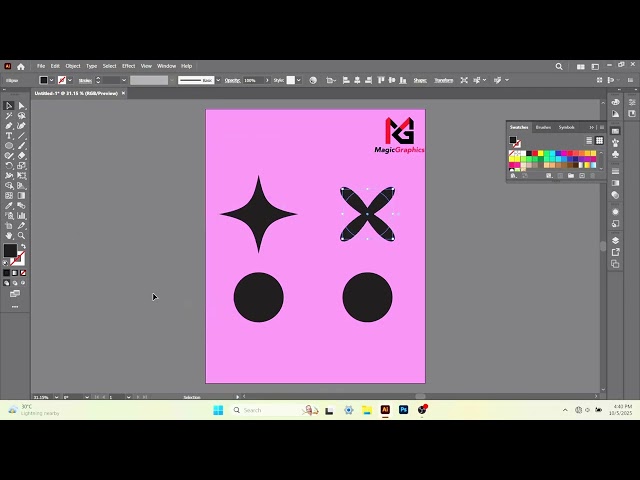Image resolution: width=640 pixels, height=480 pixels.
Task: Open the artboard navigation dropdown
Action: (x=129, y=397)
